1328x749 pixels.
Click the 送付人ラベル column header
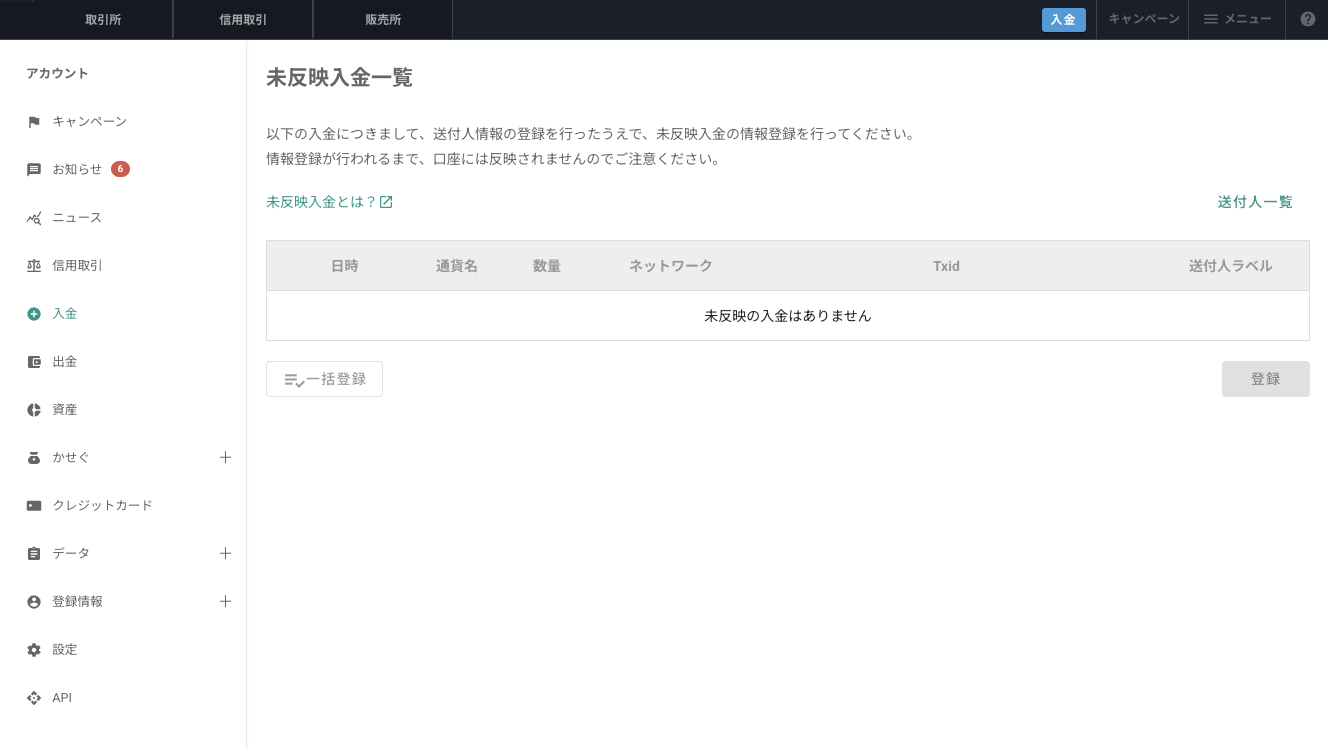pyautogui.click(x=1230, y=266)
